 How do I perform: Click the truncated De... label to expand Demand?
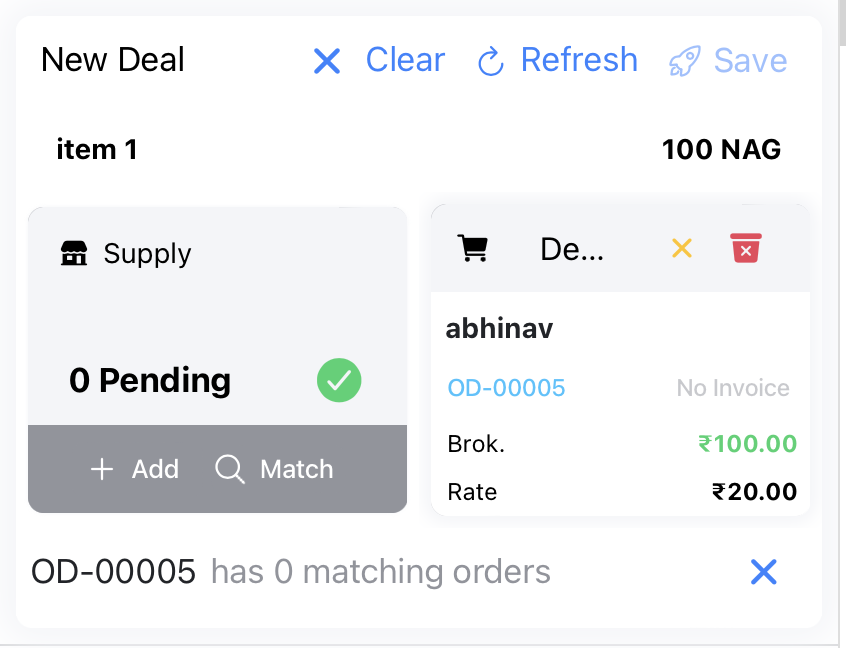pyautogui.click(x=572, y=248)
